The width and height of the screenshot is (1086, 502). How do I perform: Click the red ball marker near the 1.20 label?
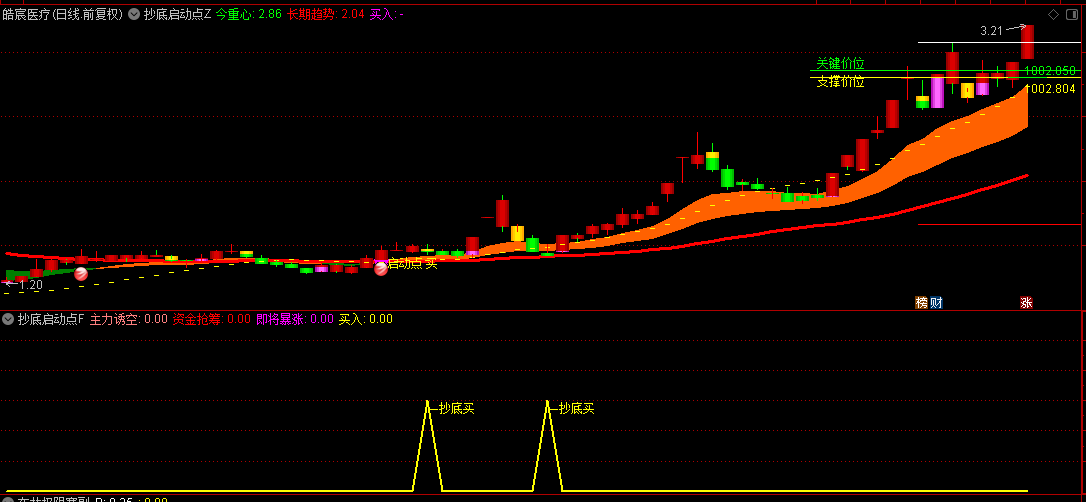tap(81, 274)
